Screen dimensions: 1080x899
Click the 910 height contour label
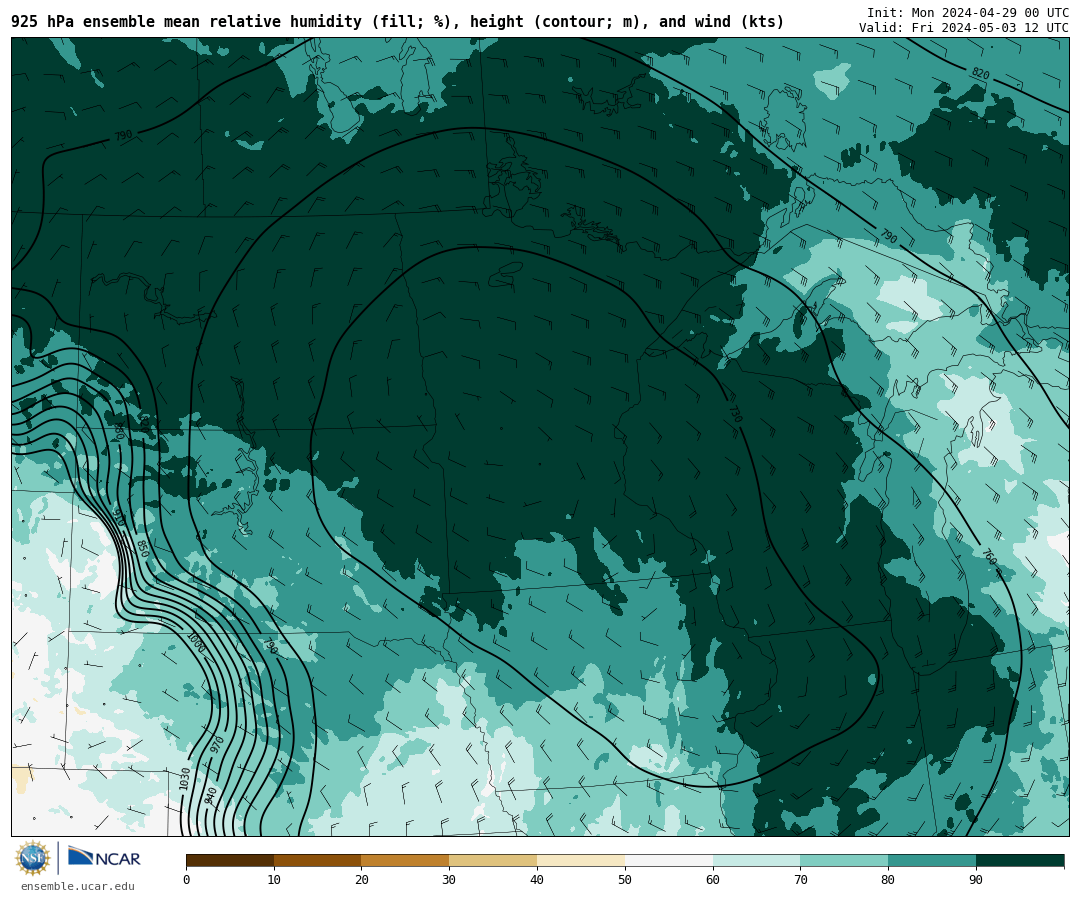[118, 516]
